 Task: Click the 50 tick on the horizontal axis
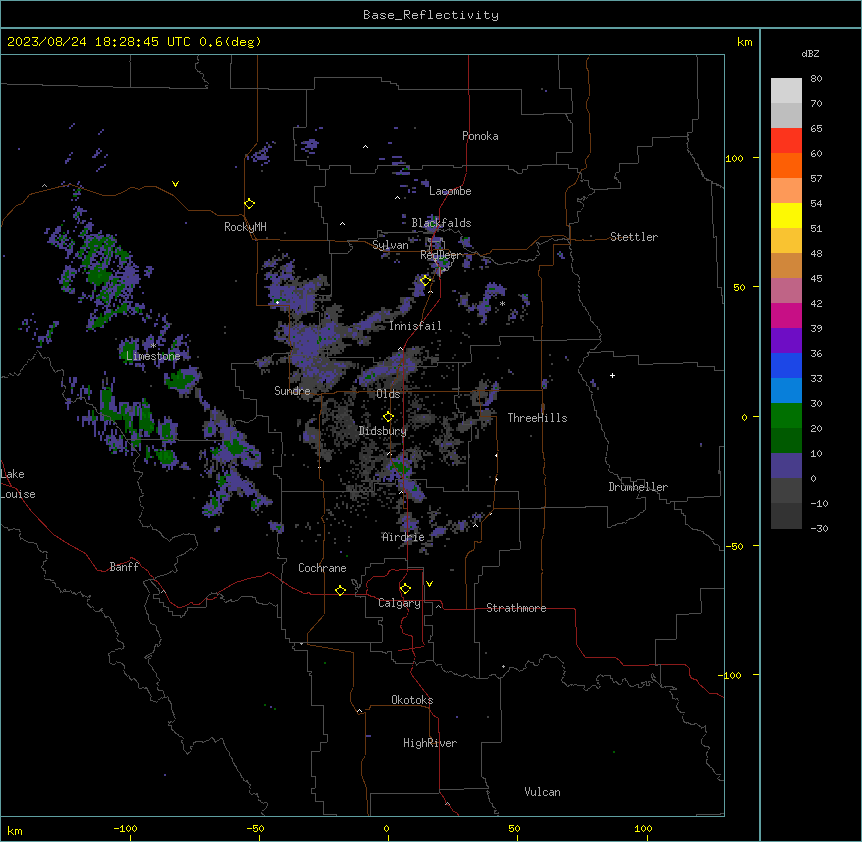tap(514, 828)
